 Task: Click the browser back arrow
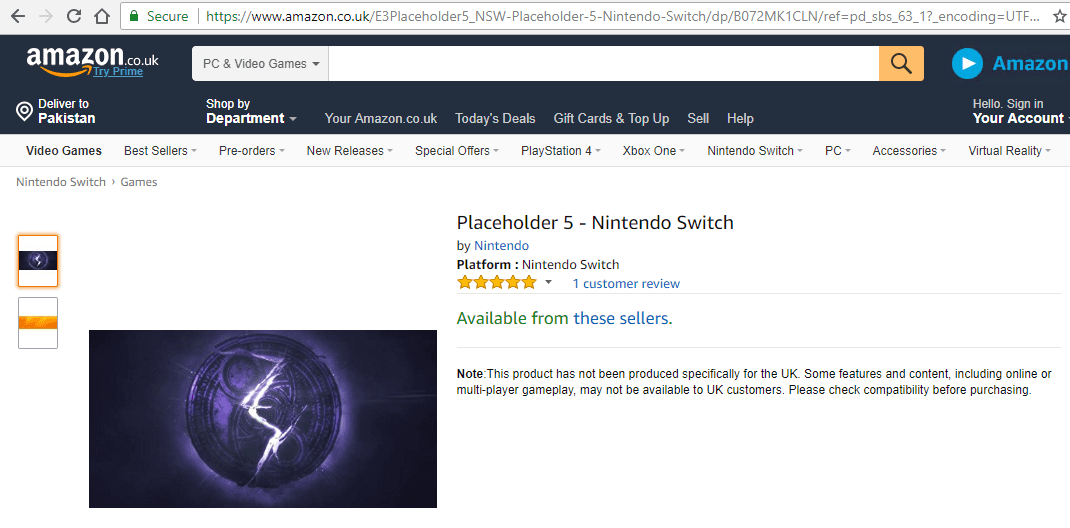pyautogui.click(x=18, y=16)
